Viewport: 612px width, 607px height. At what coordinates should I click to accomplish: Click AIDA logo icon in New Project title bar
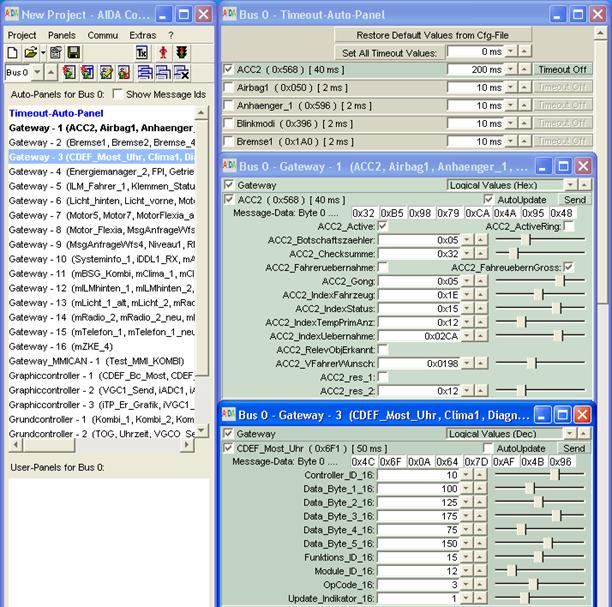click(12, 14)
